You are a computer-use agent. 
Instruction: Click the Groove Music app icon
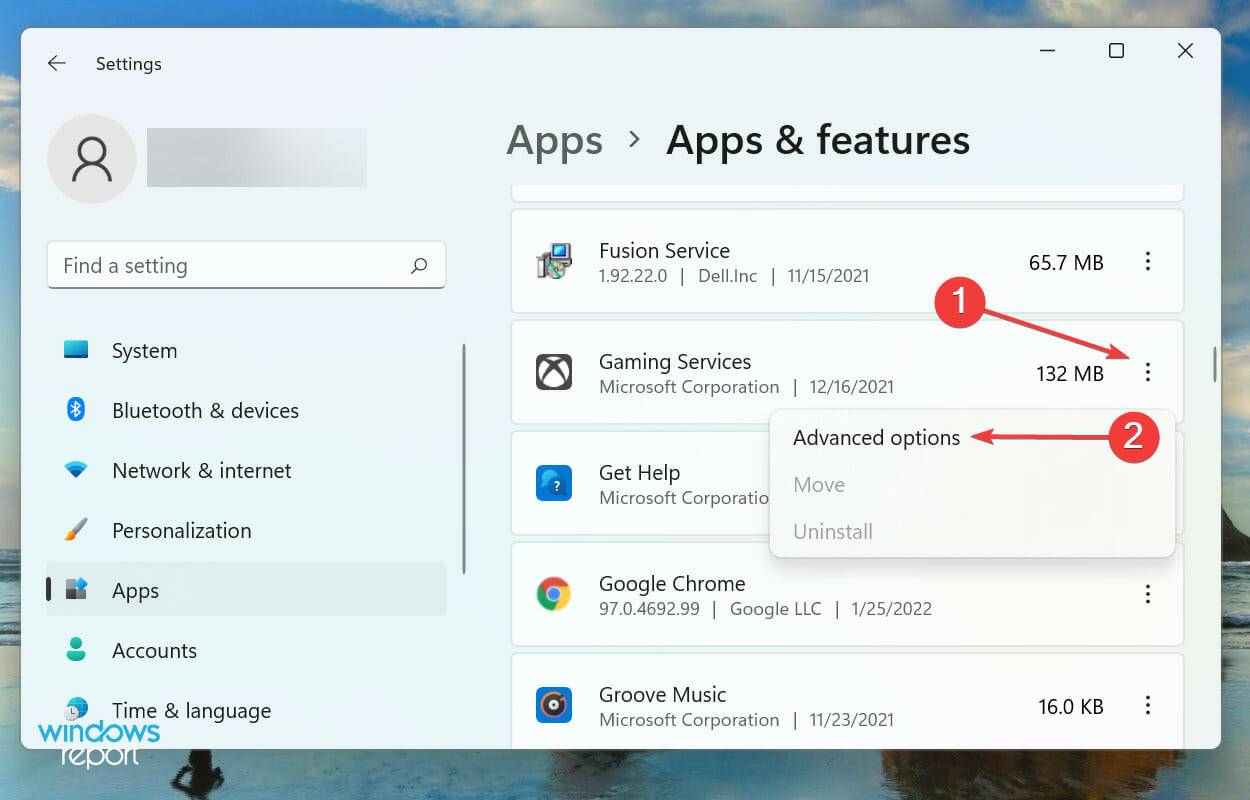[x=553, y=706]
